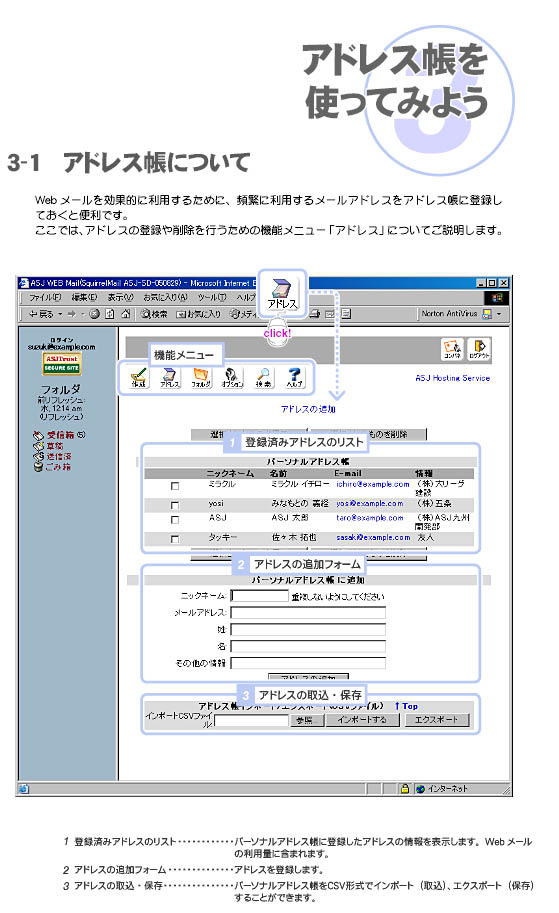Click the エクスポート export button

(436, 720)
